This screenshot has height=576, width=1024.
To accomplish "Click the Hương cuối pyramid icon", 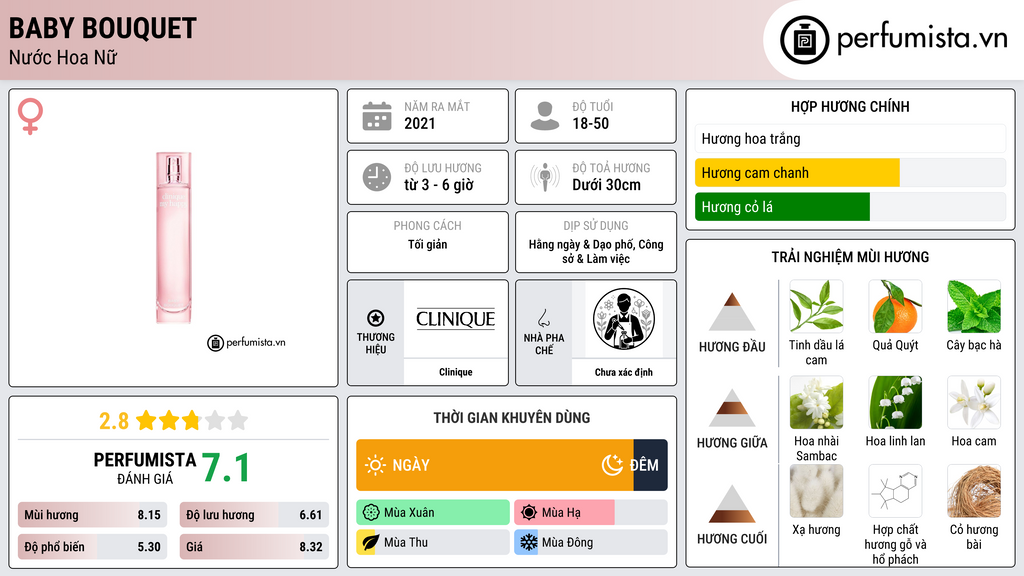I will point(732,504).
